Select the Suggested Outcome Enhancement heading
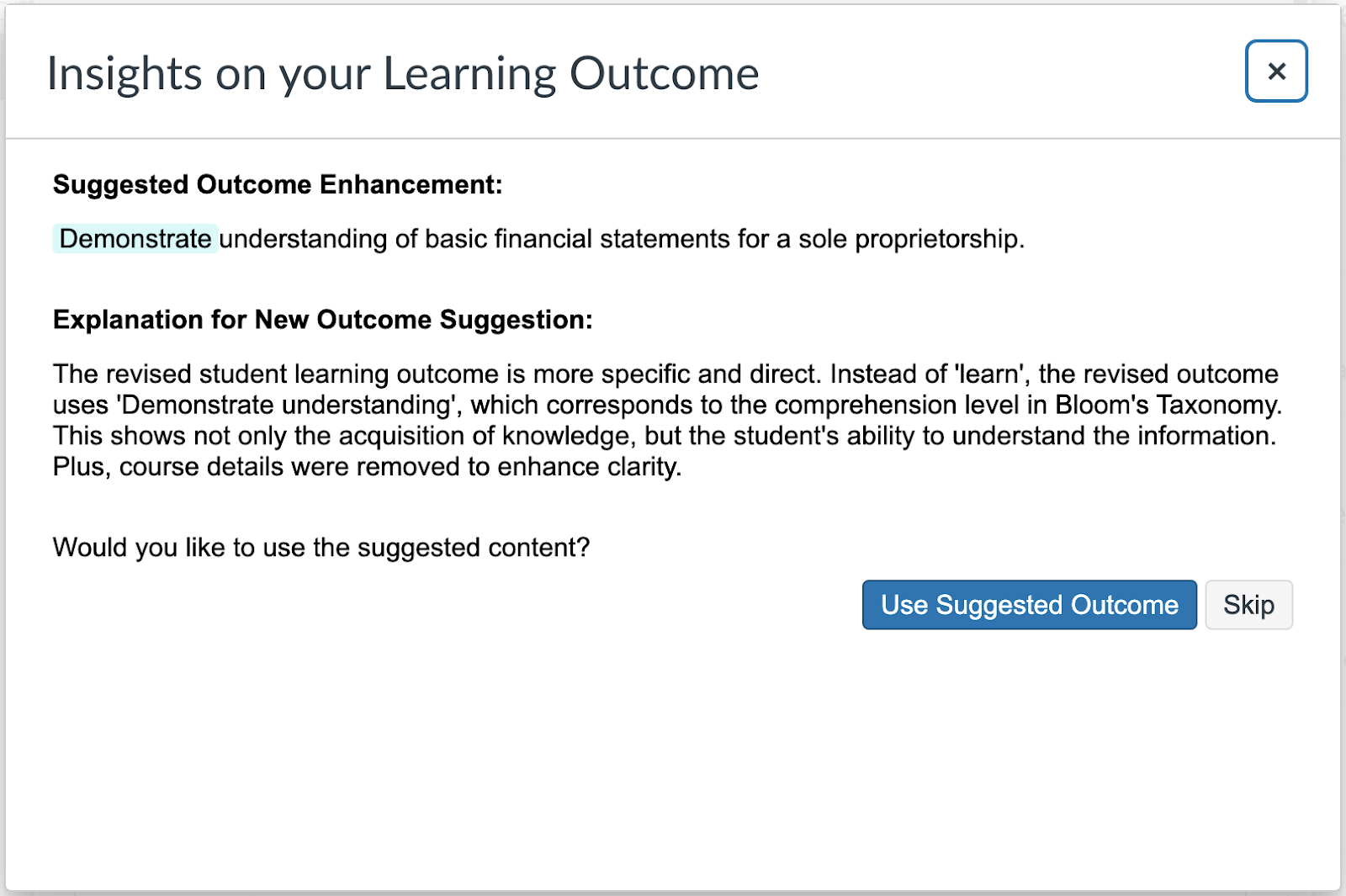1346x896 pixels. coord(278,184)
